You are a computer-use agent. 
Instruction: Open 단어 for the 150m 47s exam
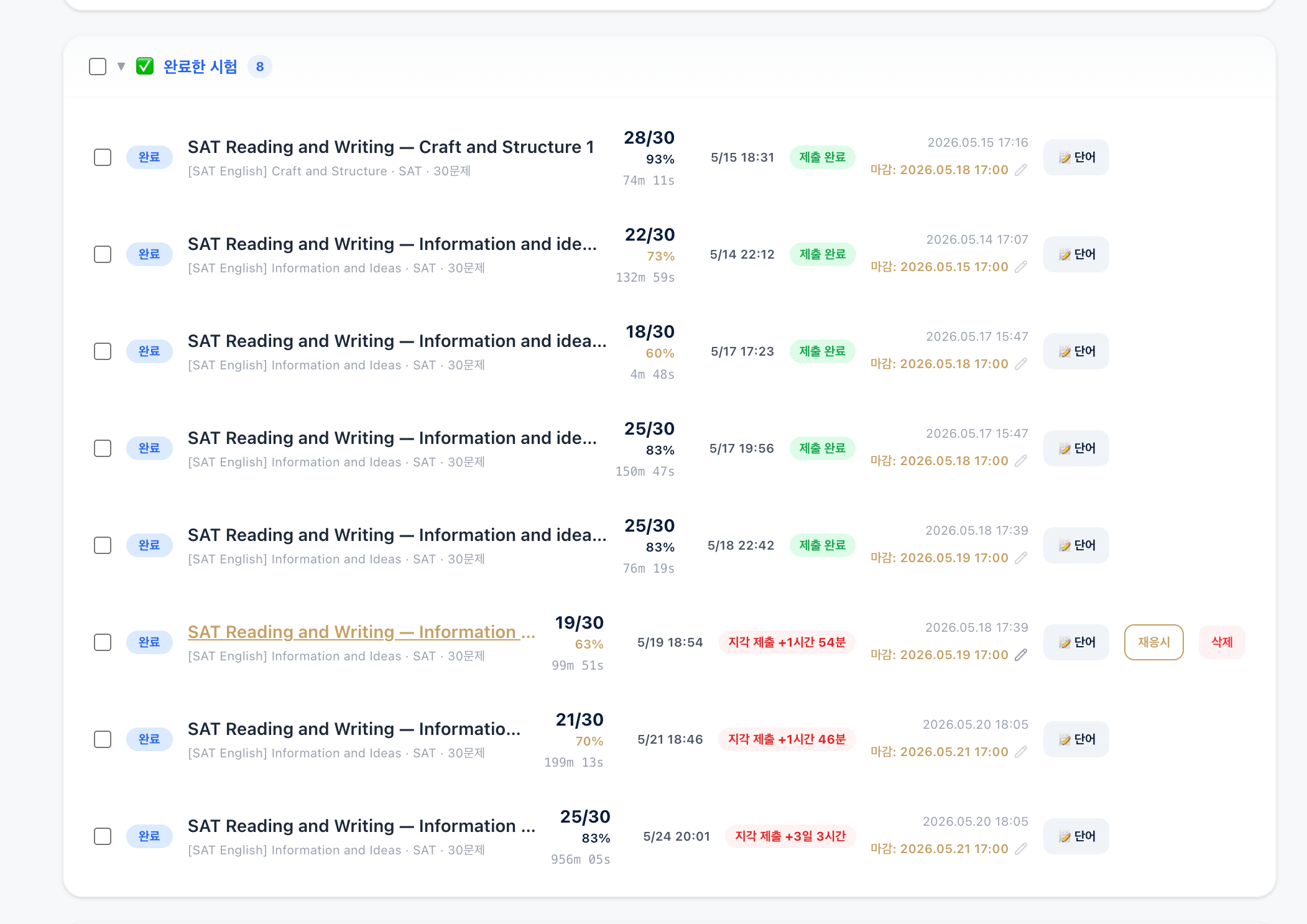click(x=1076, y=448)
